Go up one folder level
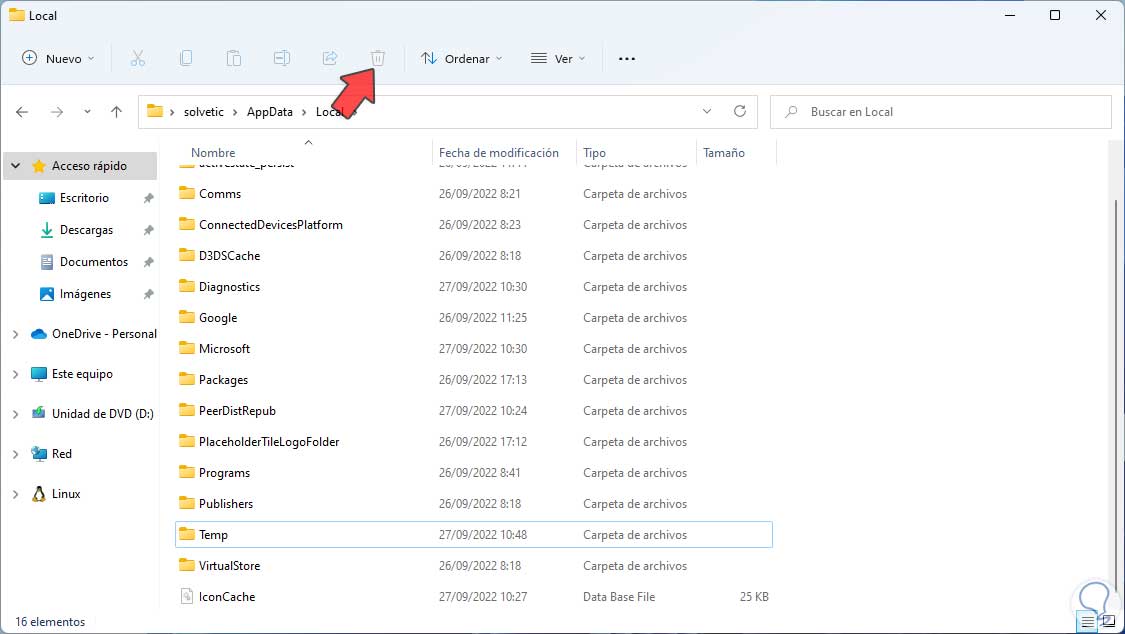This screenshot has width=1125, height=634. 116,112
